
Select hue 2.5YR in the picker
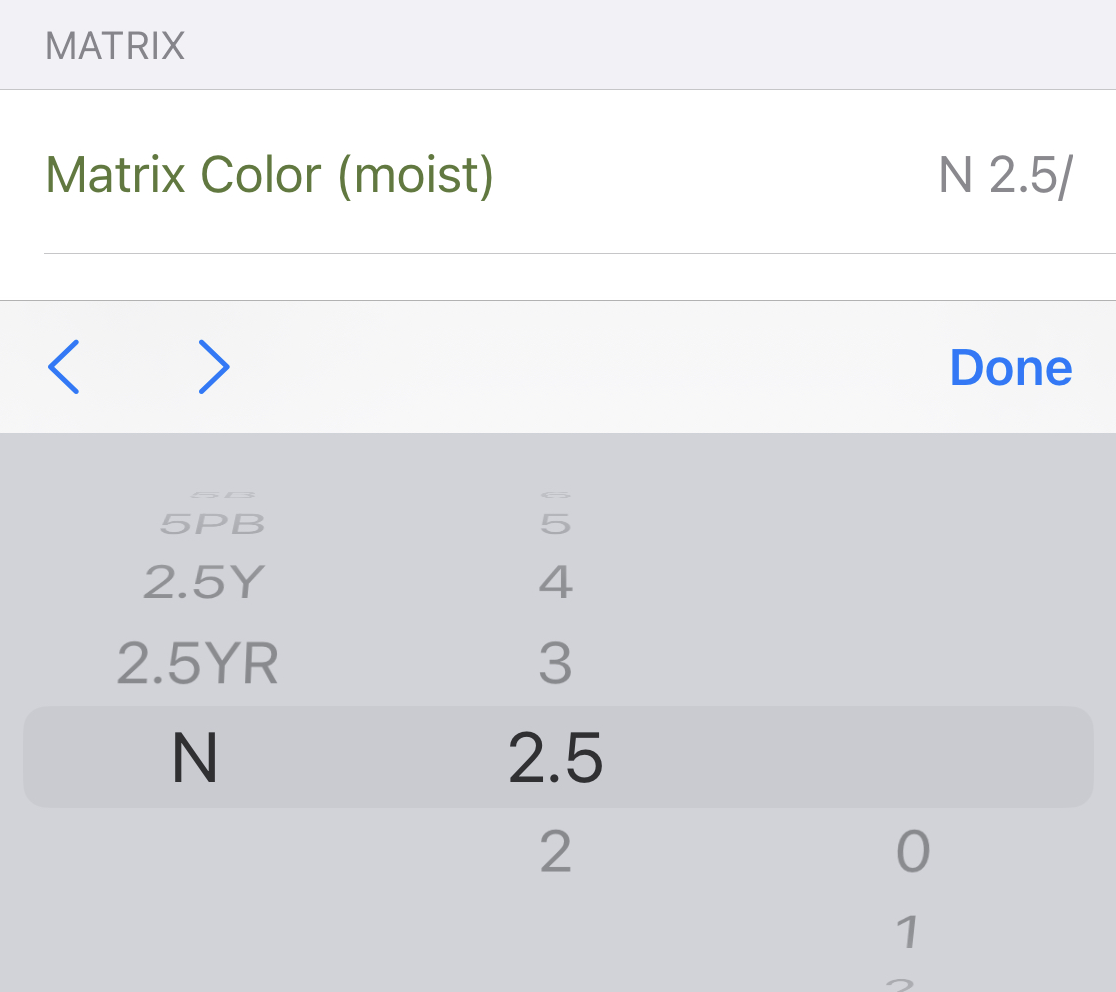click(x=197, y=662)
